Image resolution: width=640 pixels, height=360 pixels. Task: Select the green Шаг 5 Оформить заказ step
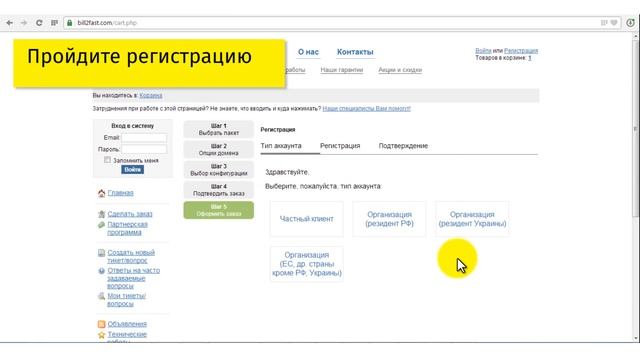tap(218, 210)
